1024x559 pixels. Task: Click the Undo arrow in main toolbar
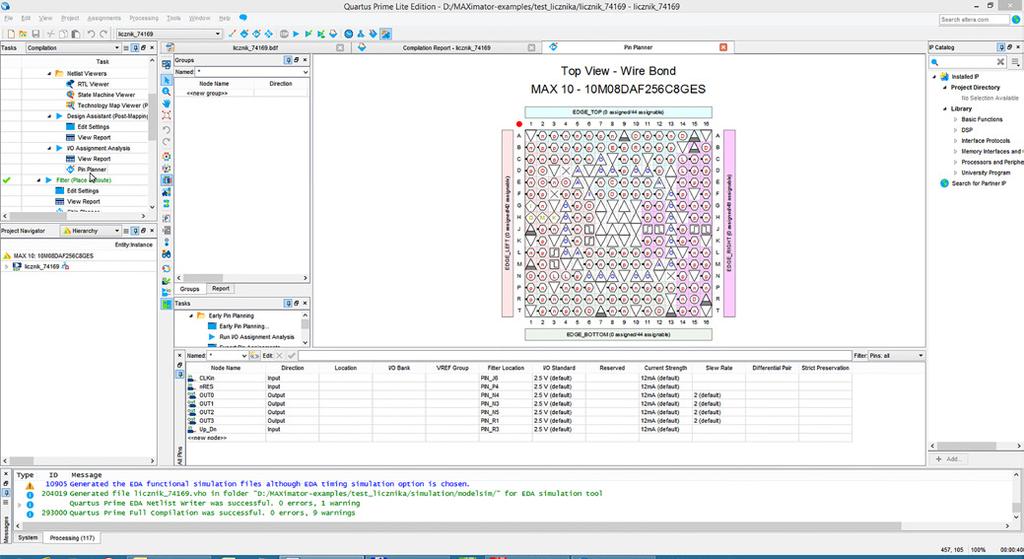click(x=91, y=34)
